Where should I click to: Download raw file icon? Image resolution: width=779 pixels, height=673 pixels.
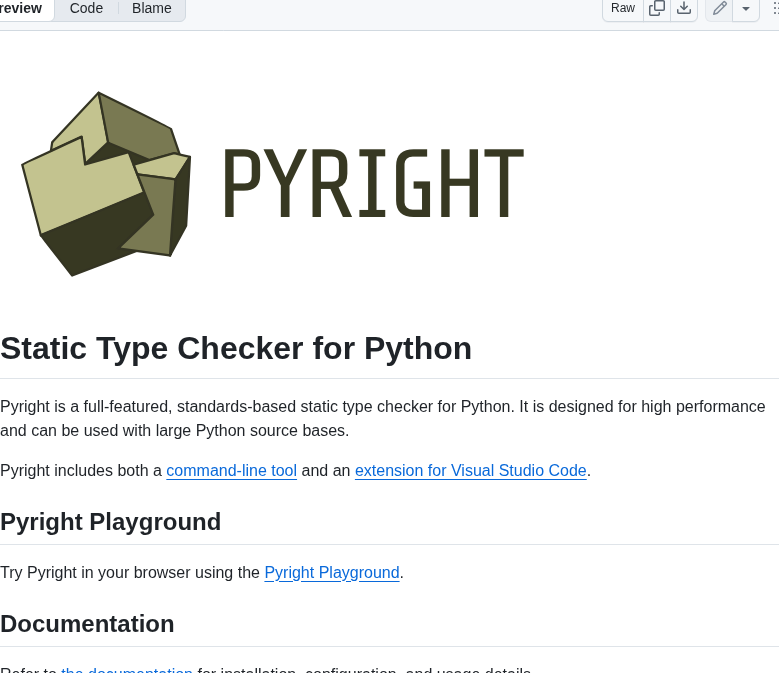point(684,8)
